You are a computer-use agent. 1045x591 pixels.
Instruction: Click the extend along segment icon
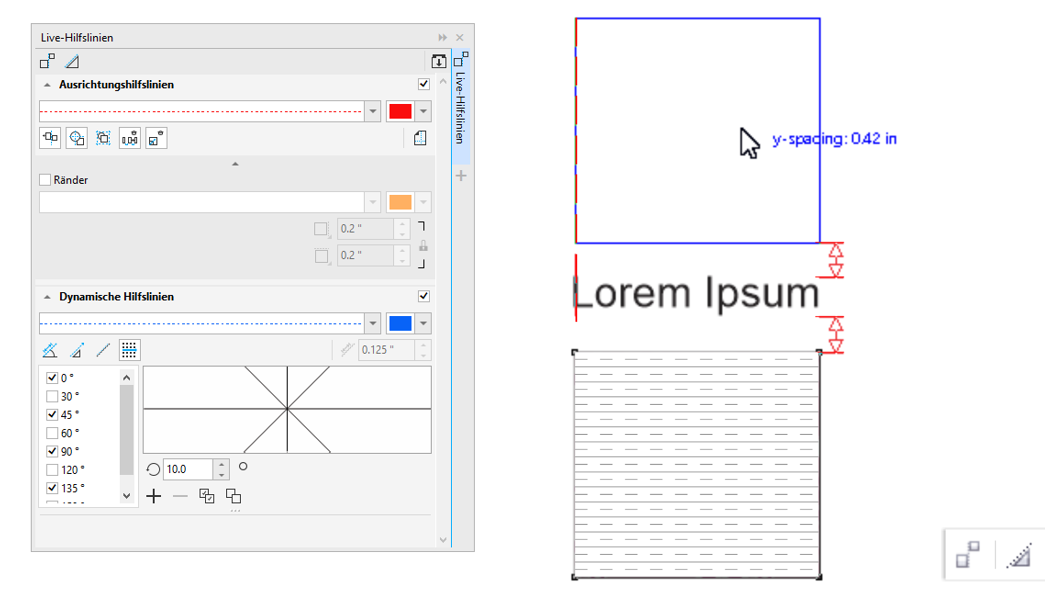(103, 350)
